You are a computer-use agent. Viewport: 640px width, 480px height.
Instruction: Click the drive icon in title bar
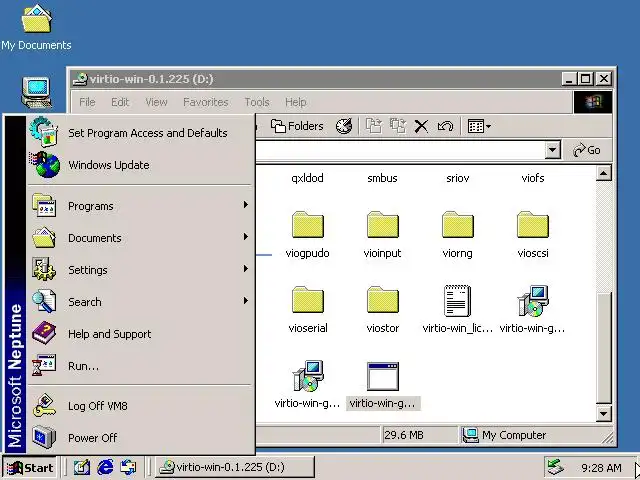(80, 79)
